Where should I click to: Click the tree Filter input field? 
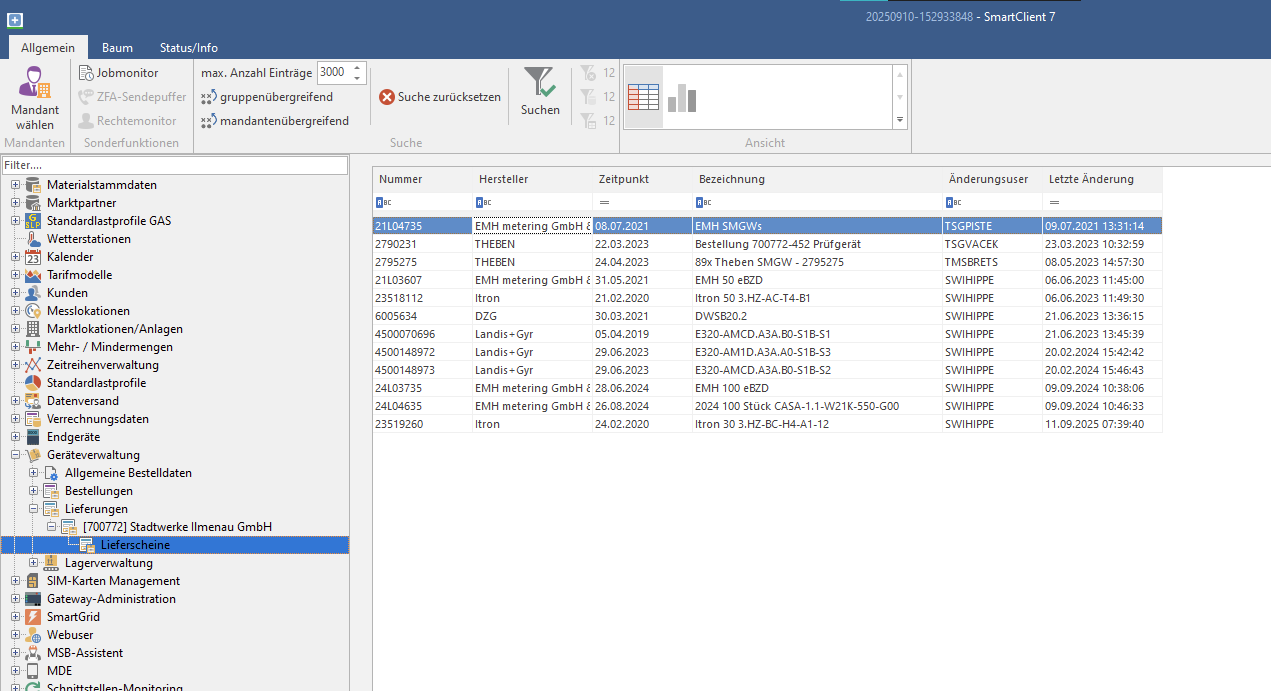click(175, 165)
